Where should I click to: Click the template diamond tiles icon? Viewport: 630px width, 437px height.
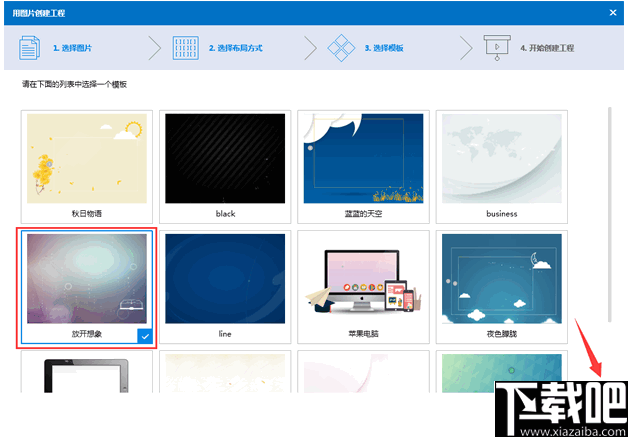[341, 48]
